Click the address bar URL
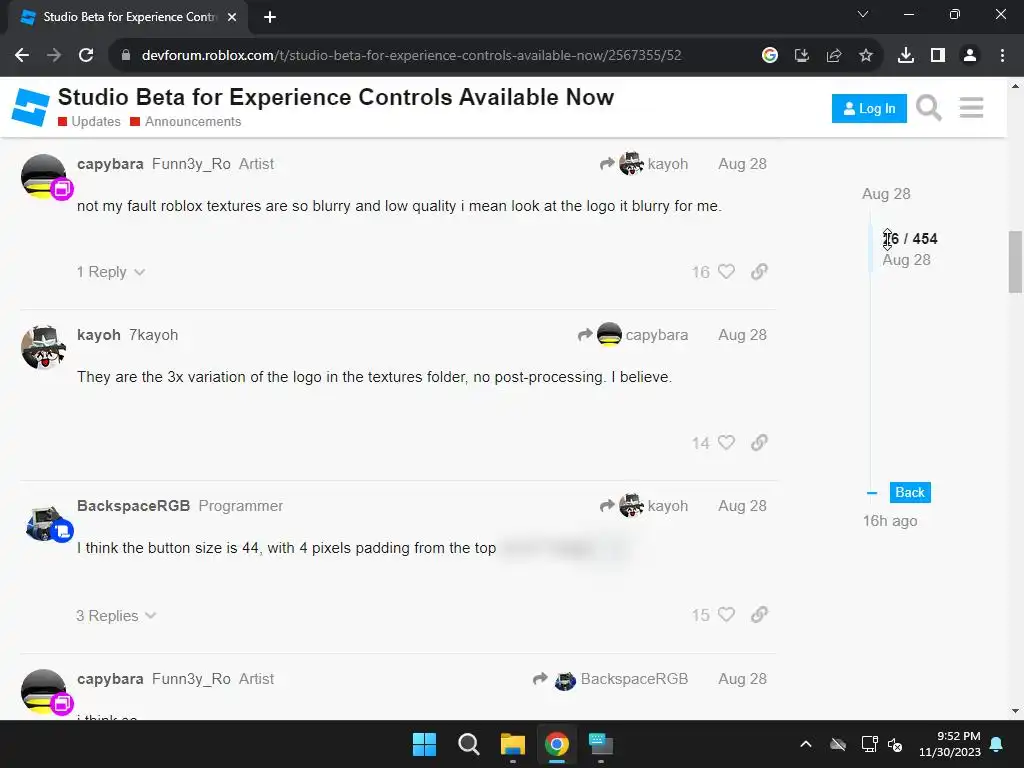 411,56
